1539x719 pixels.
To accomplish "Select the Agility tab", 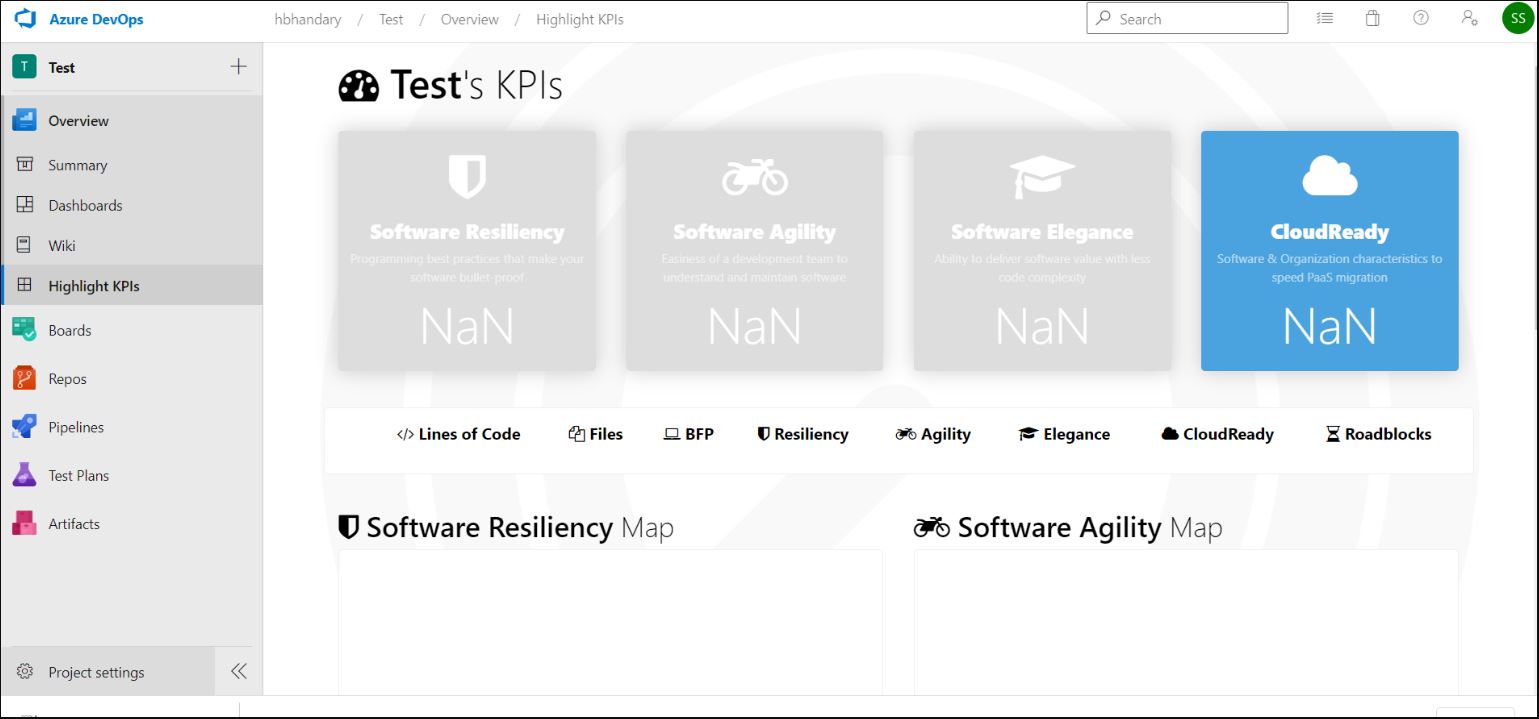I will 934,434.
